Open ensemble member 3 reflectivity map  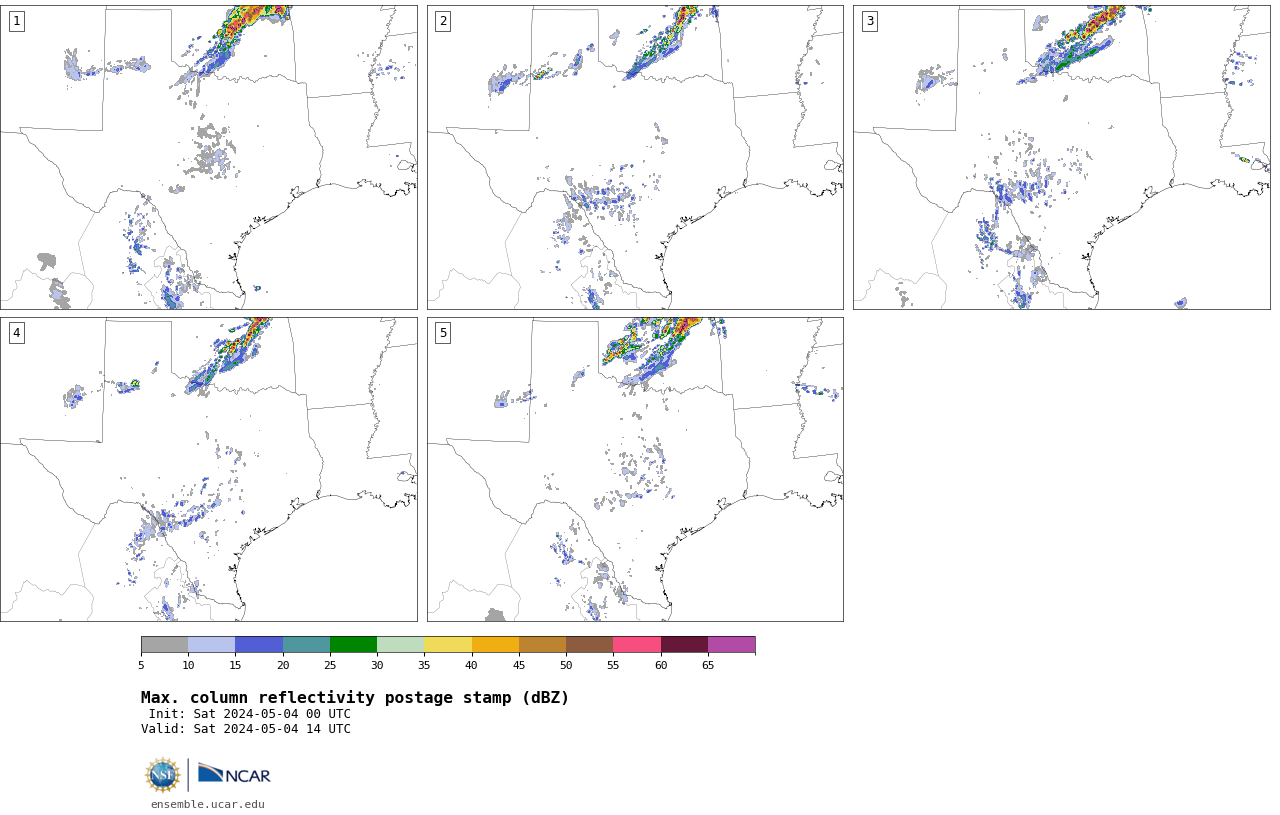(1061, 157)
